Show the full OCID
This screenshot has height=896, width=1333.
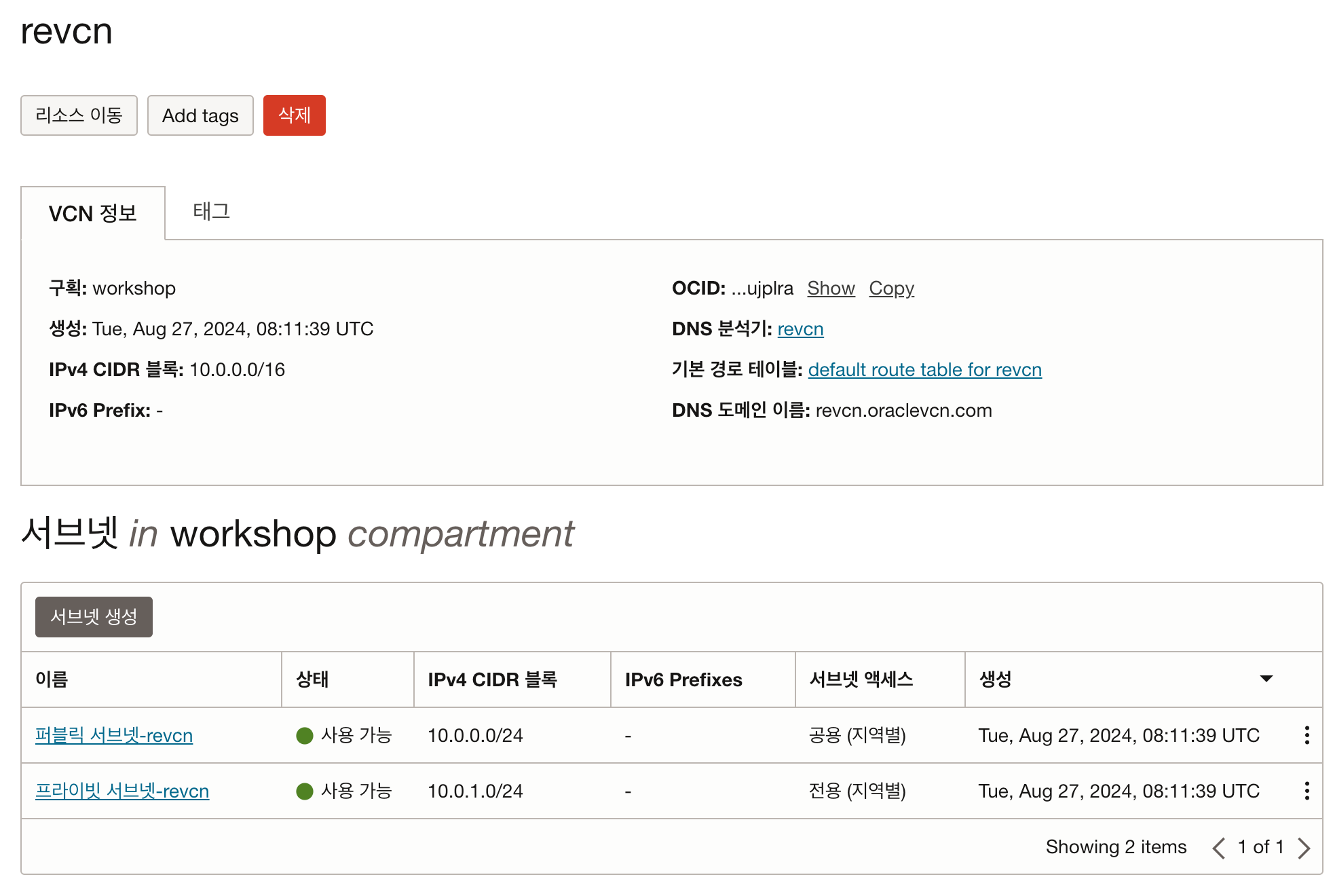pos(830,288)
